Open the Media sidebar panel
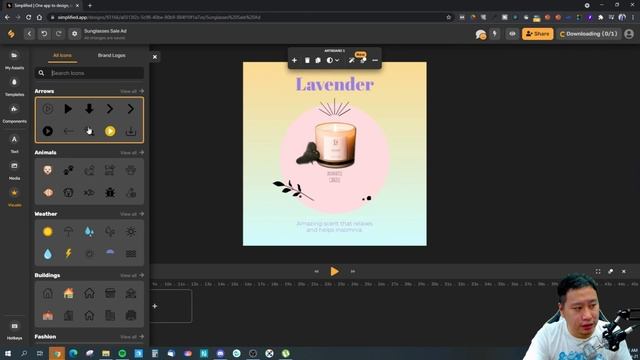This screenshot has height=360, width=640. pyautogui.click(x=14, y=171)
